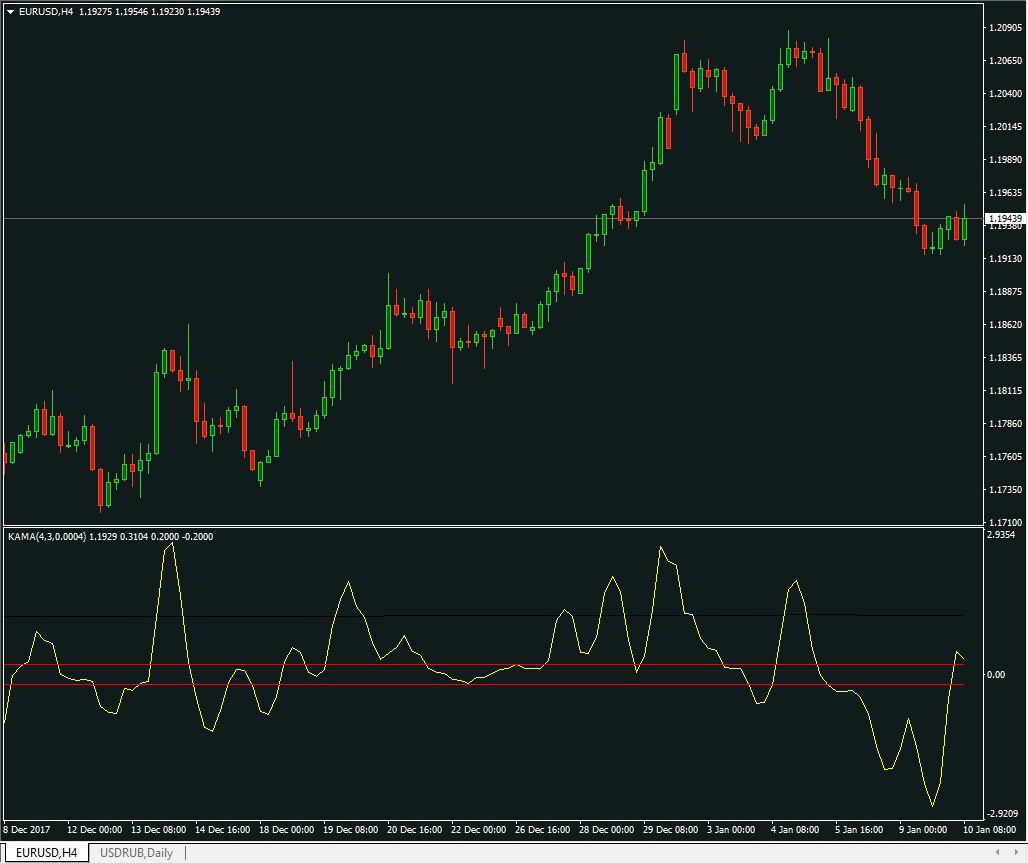Click the 26 Dec 16:00 time label
The image size is (1028, 863).
click(543, 830)
